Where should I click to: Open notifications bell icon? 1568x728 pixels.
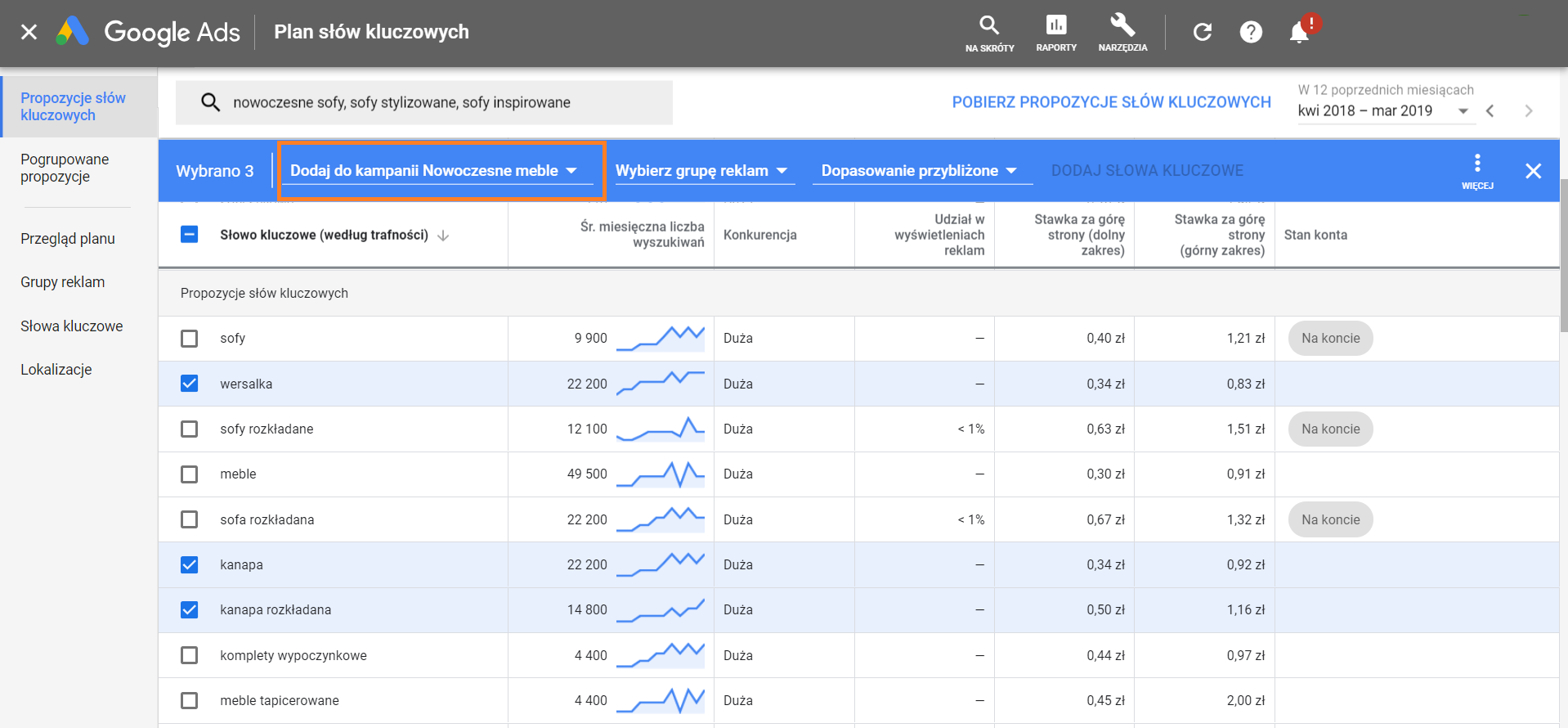click(1299, 32)
